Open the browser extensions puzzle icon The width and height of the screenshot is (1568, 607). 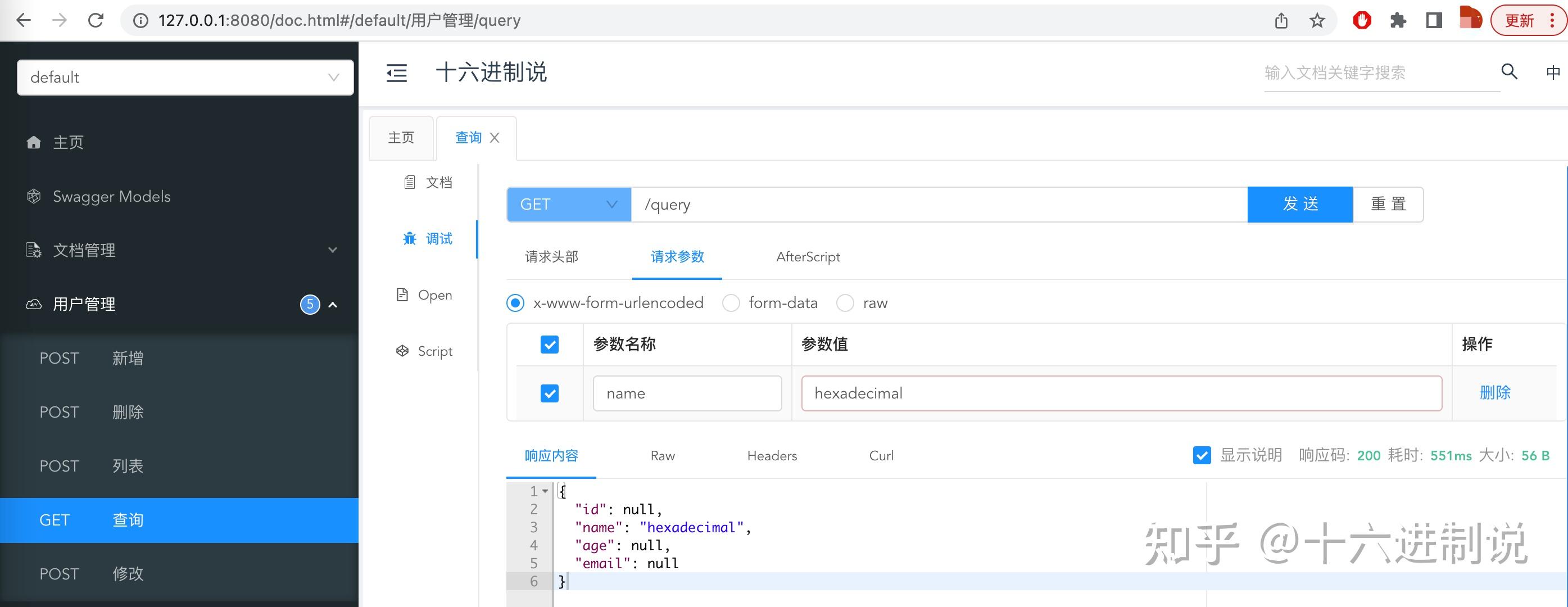click(x=1398, y=21)
